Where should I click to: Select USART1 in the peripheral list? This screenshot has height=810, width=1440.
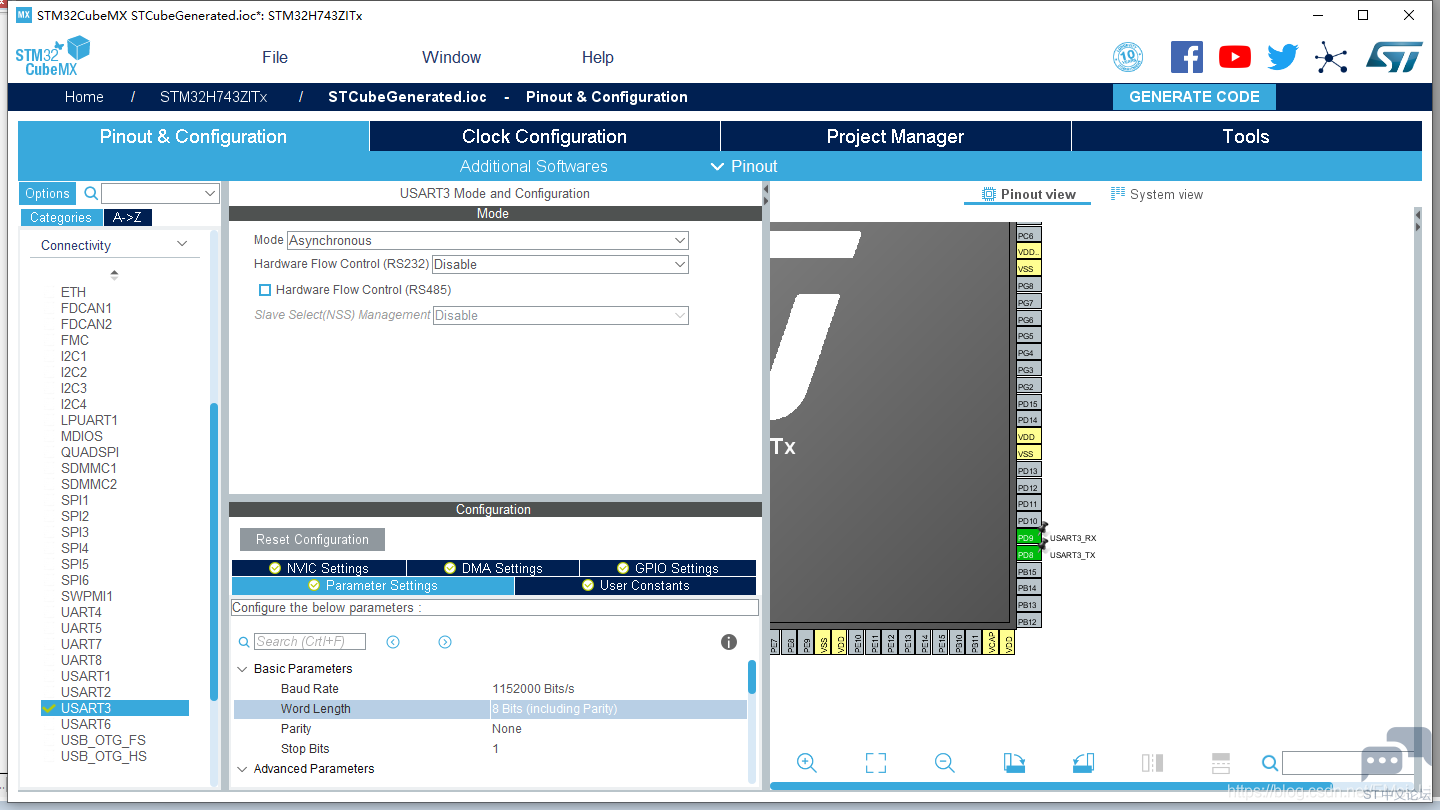[x=86, y=676]
